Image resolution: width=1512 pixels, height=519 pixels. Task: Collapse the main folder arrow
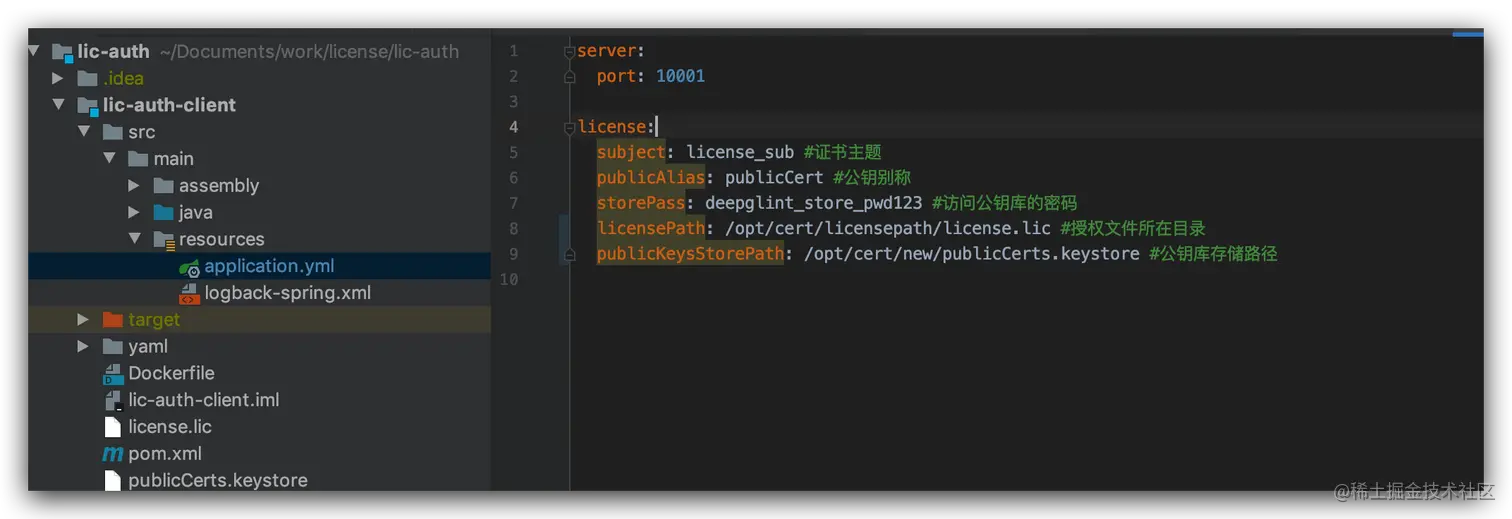pos(110,158)
